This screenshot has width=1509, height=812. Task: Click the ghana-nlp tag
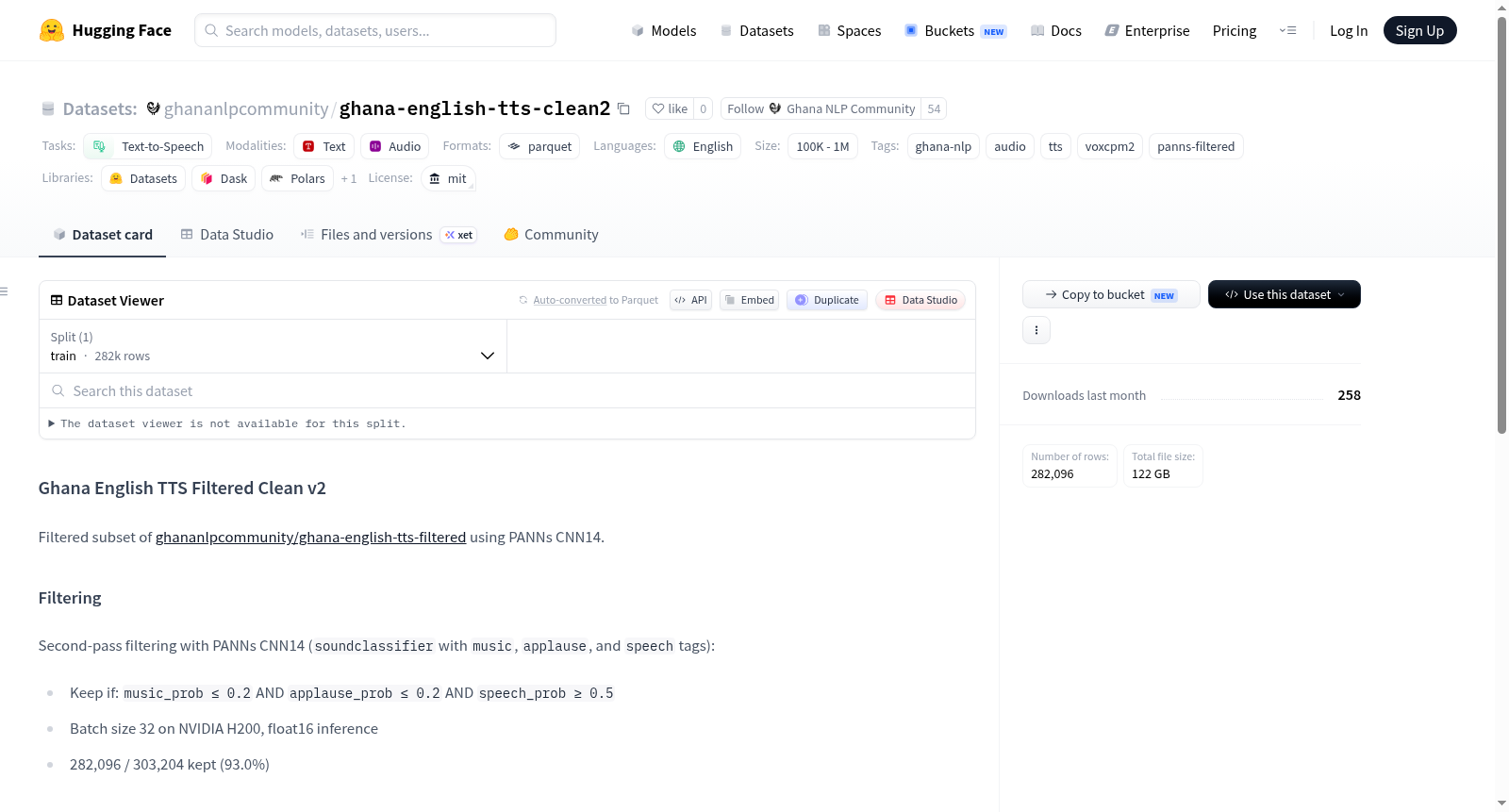[x=943, y=146]
